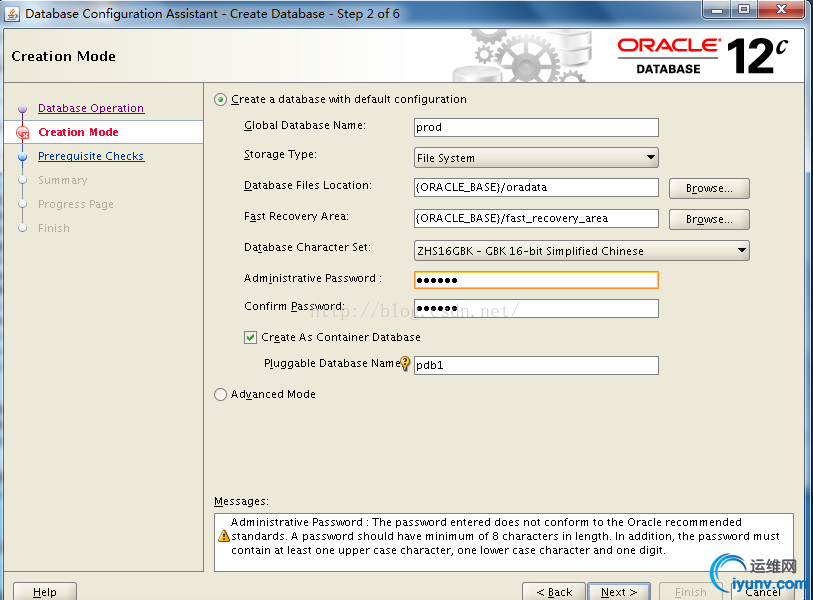The image size is (813, 600).
Task: Focus the Confirm Password field
Action: pos(536,309)
